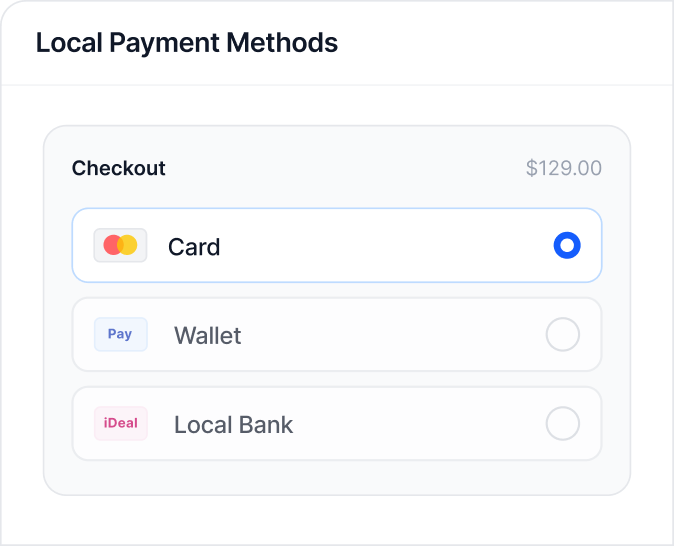Viewport: 674px width, 546px height.
Task: Click the pink iDeal badge icon
Action: [120, 423]
